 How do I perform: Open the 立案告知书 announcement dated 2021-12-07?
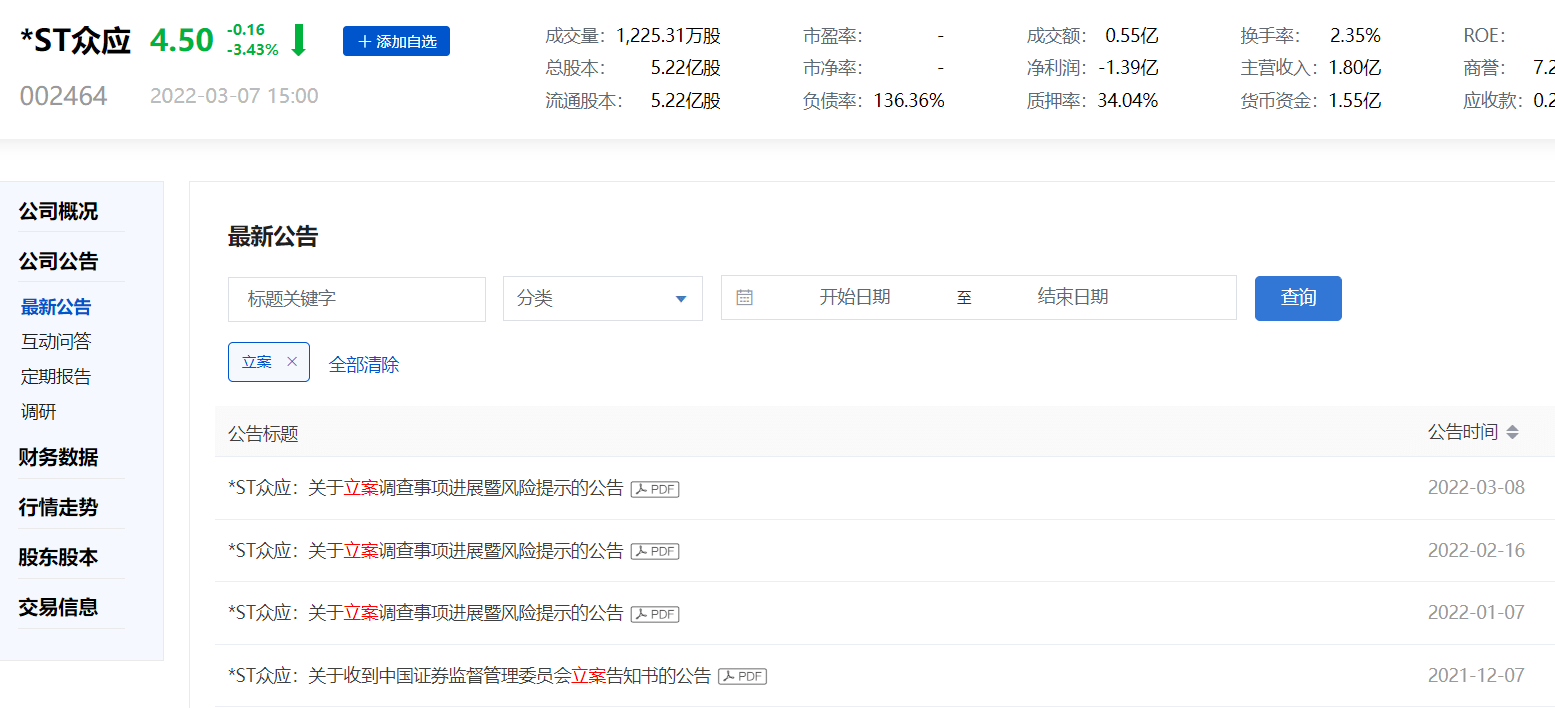(x=468, y=676)
